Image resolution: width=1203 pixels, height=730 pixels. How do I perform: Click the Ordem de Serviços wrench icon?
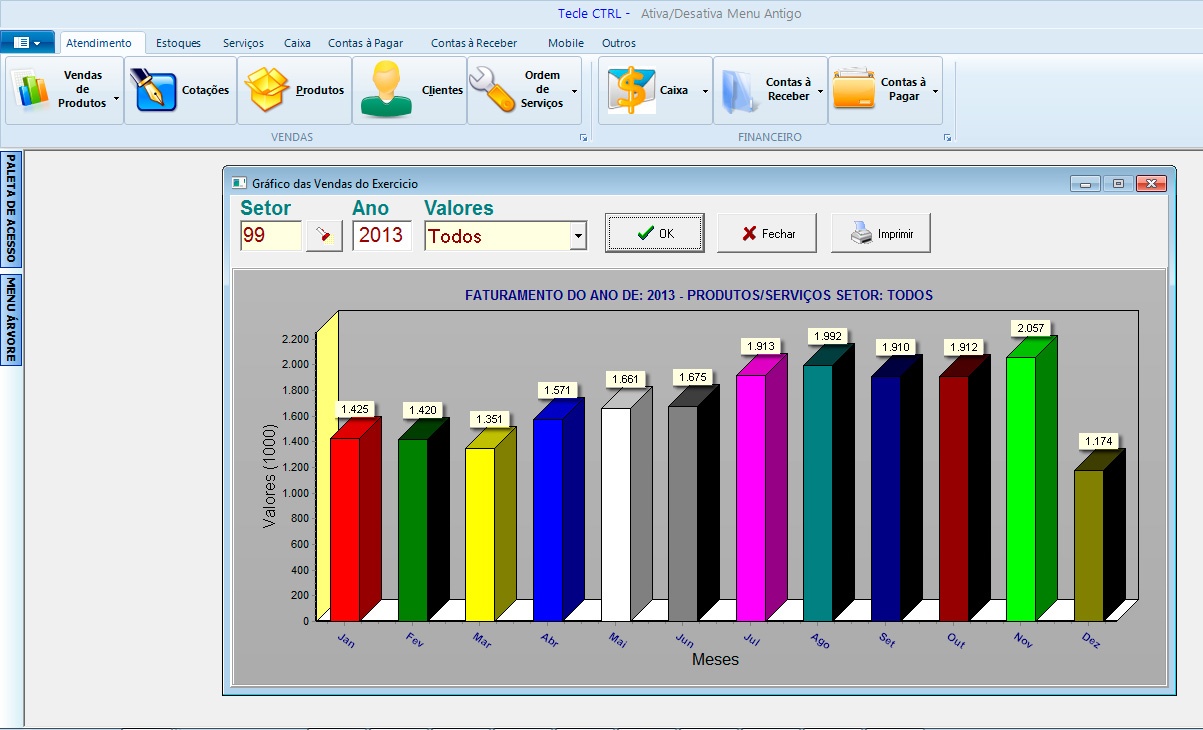point(492,90)
